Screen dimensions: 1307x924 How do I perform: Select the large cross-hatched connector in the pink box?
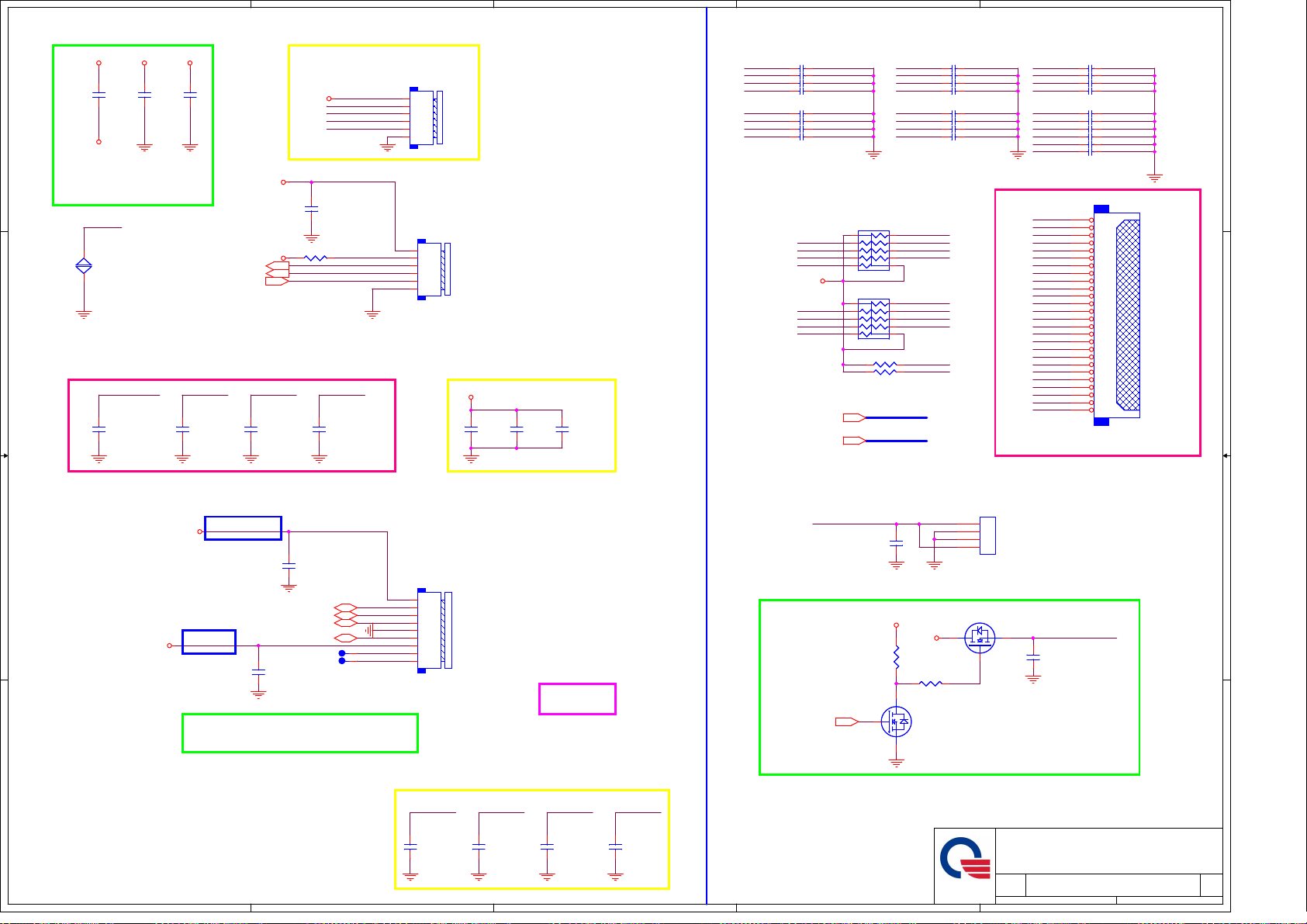coord(1117,315)
